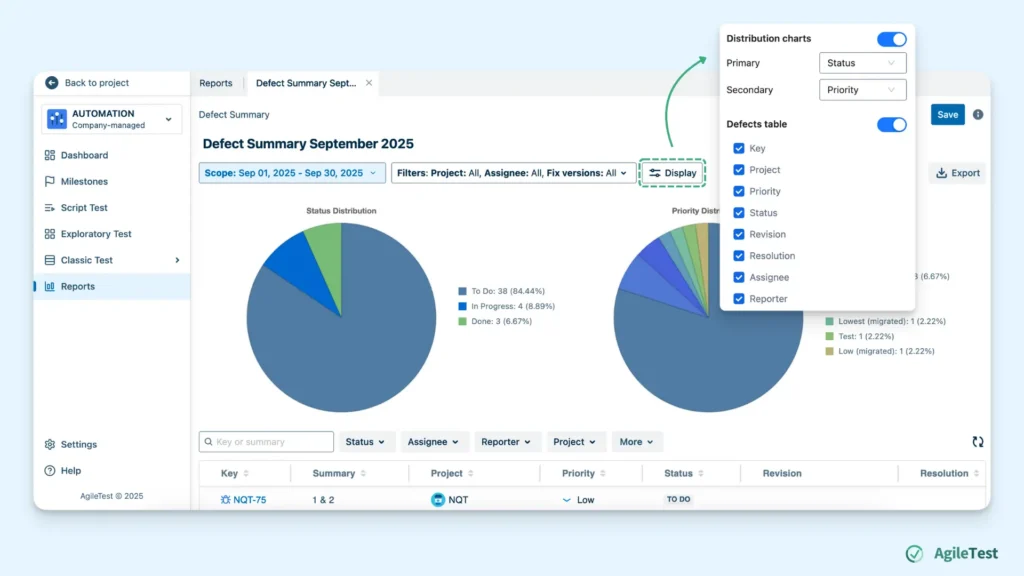
Task: Uncheck the Resolution column checkbox
Action: (x=739, y=256)
